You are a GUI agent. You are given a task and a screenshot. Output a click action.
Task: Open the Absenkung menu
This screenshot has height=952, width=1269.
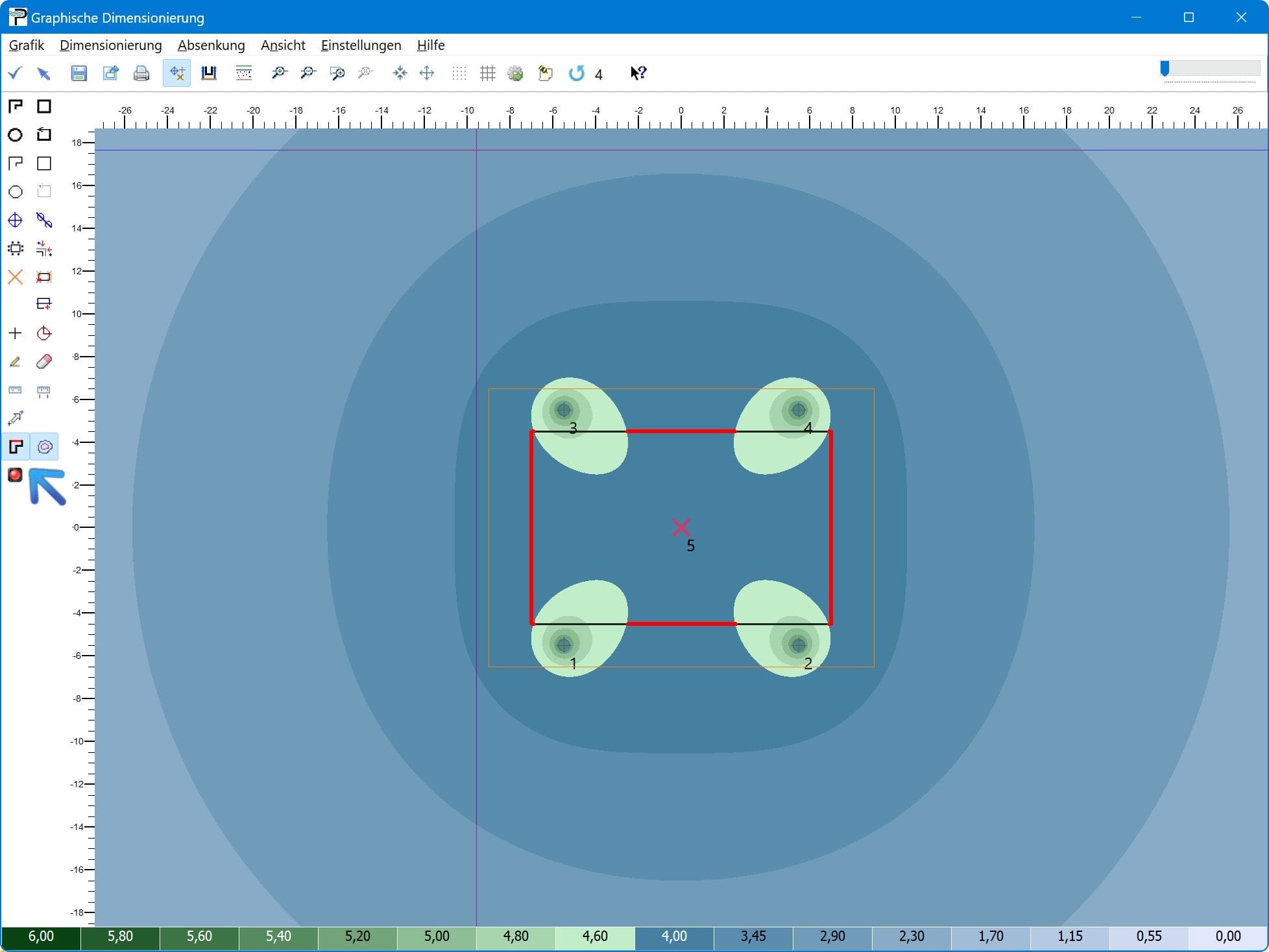211,45
